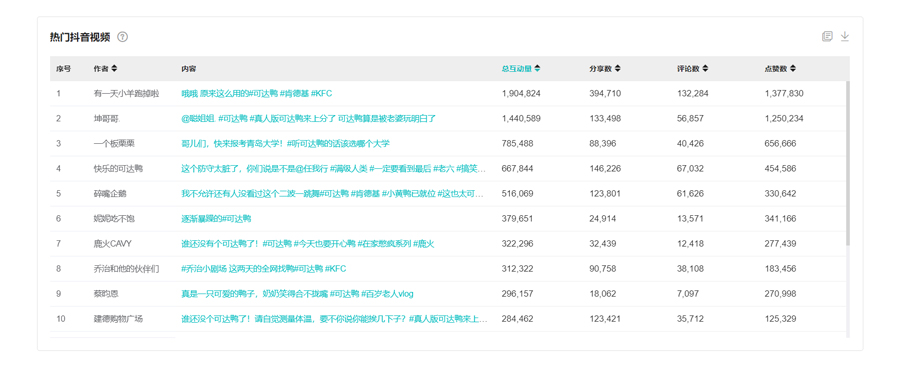This screenshot has width=900, height=366.
Task: Open video link 我不允许还有人没看过这个二拨一跳舞
Action: (x=332, y=194)
